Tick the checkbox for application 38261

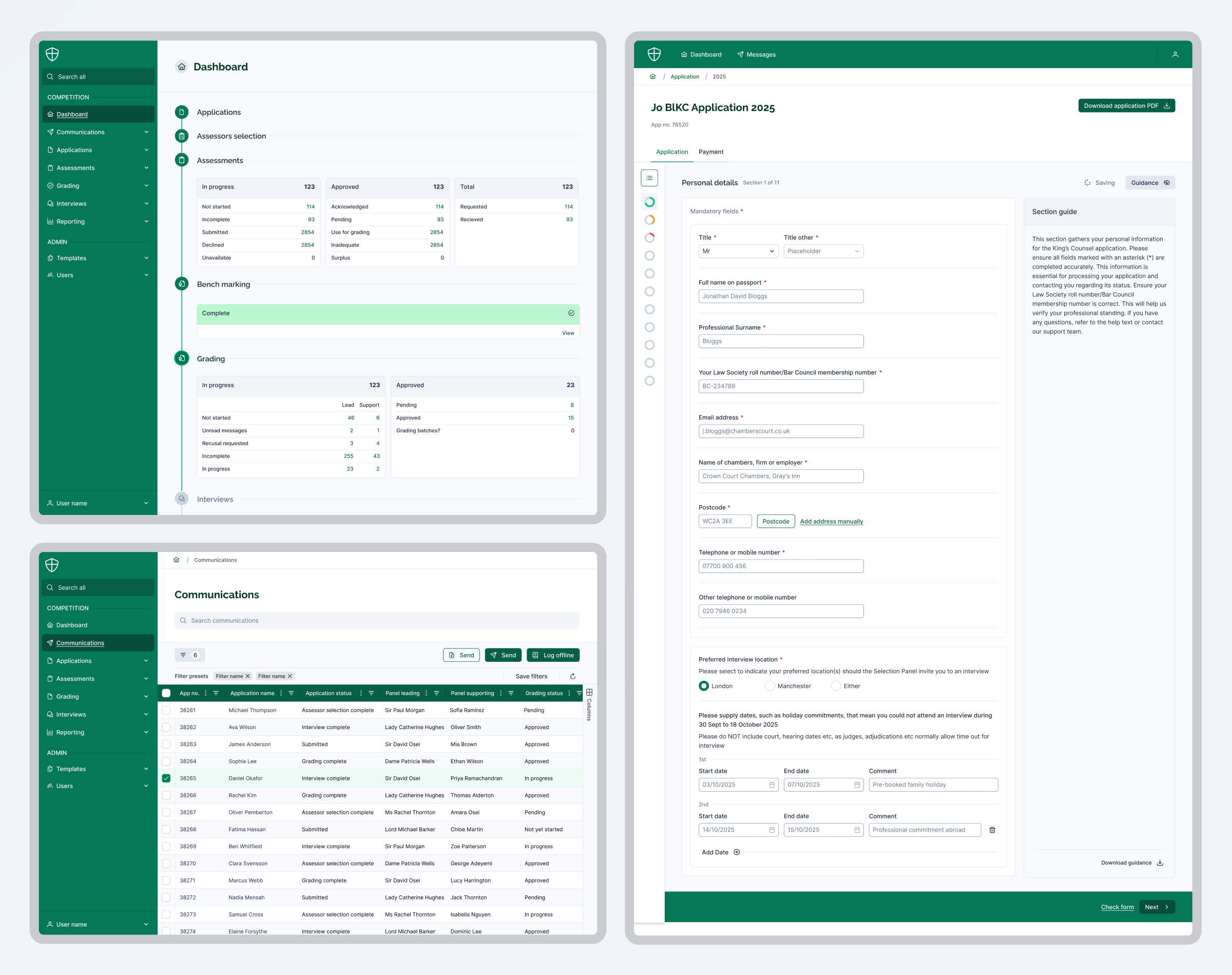tap(166, 710)
